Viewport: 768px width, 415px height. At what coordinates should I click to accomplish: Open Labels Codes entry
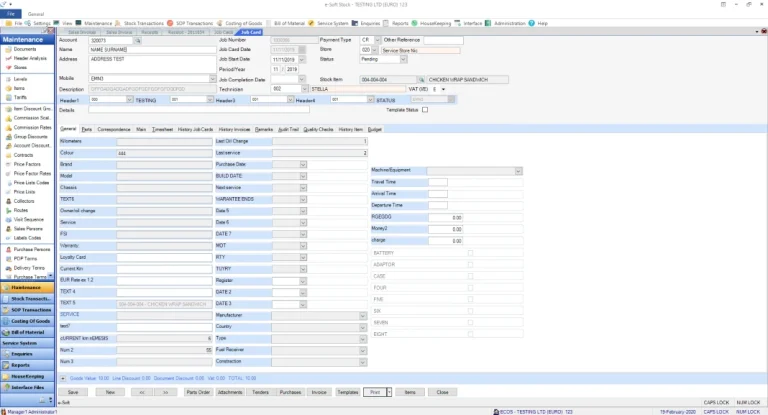click(x=27, y=238)
